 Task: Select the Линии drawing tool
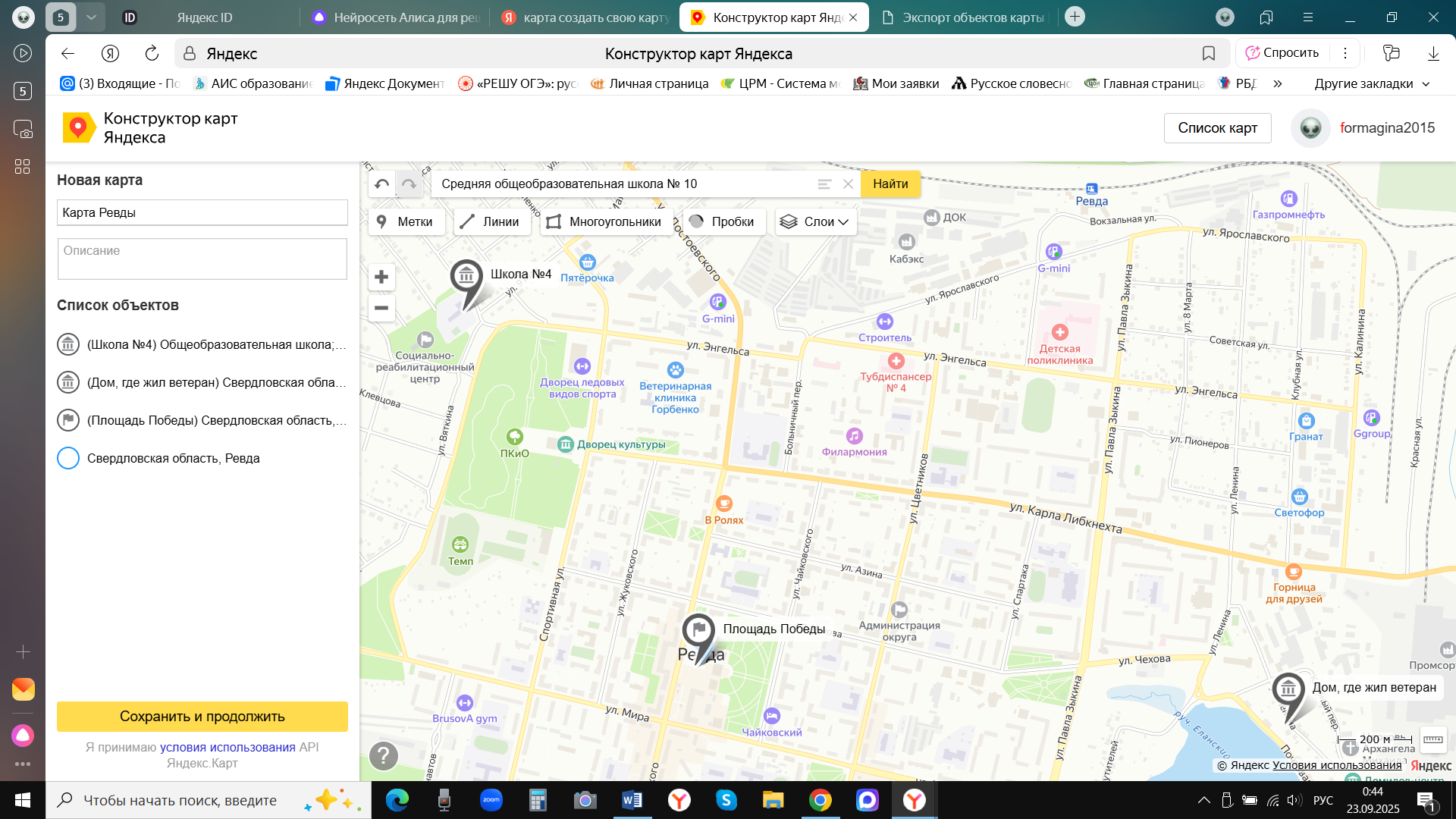click(x=491, y=221)
